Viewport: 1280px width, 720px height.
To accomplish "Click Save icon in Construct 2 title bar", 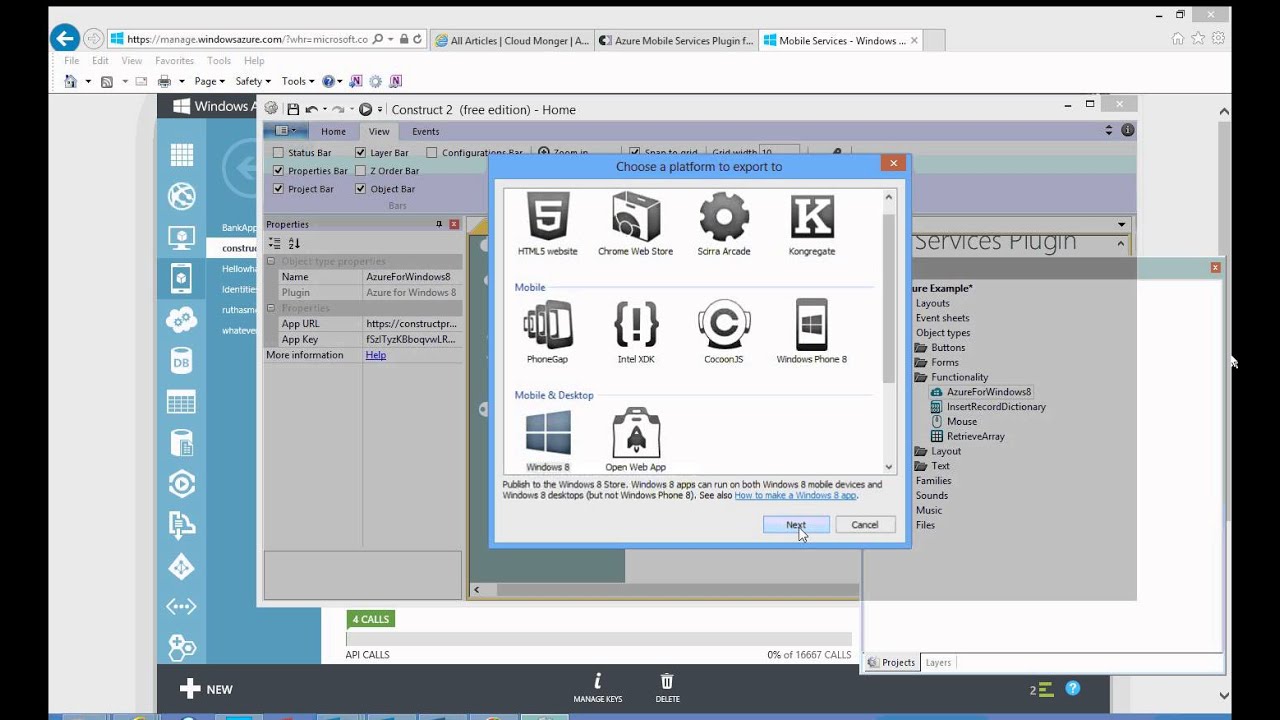I will (x=293, y=109).
